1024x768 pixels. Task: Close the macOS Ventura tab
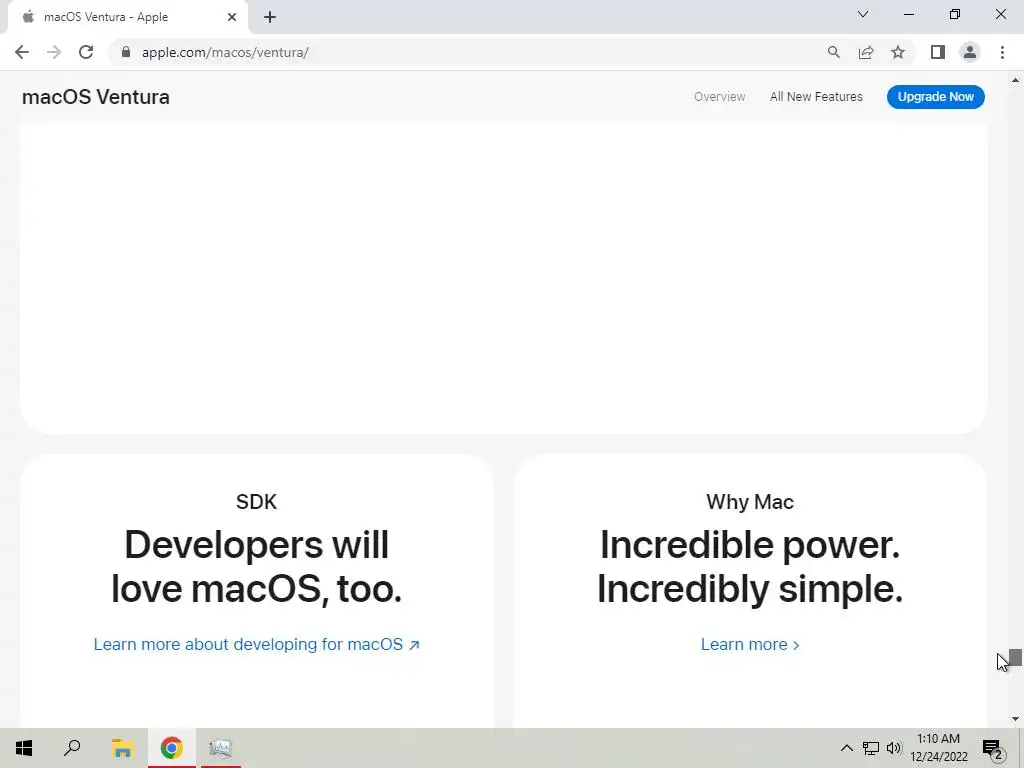(232, 17)
